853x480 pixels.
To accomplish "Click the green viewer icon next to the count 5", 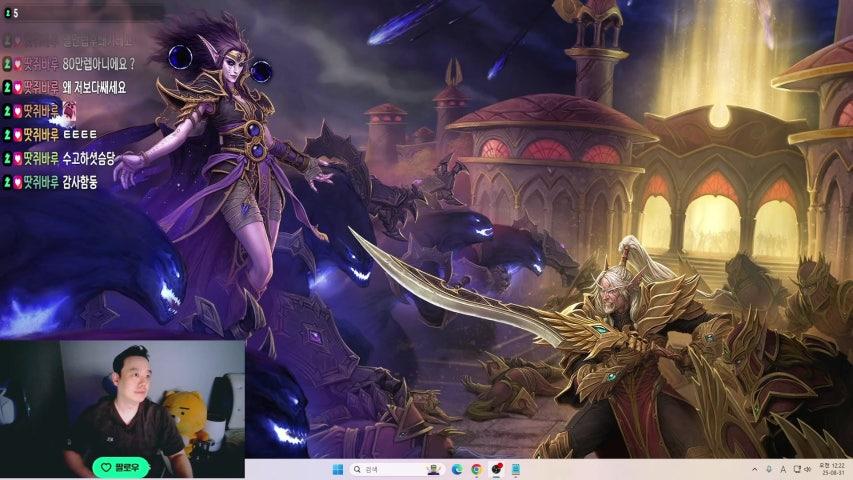I will (x=8, y=13).
